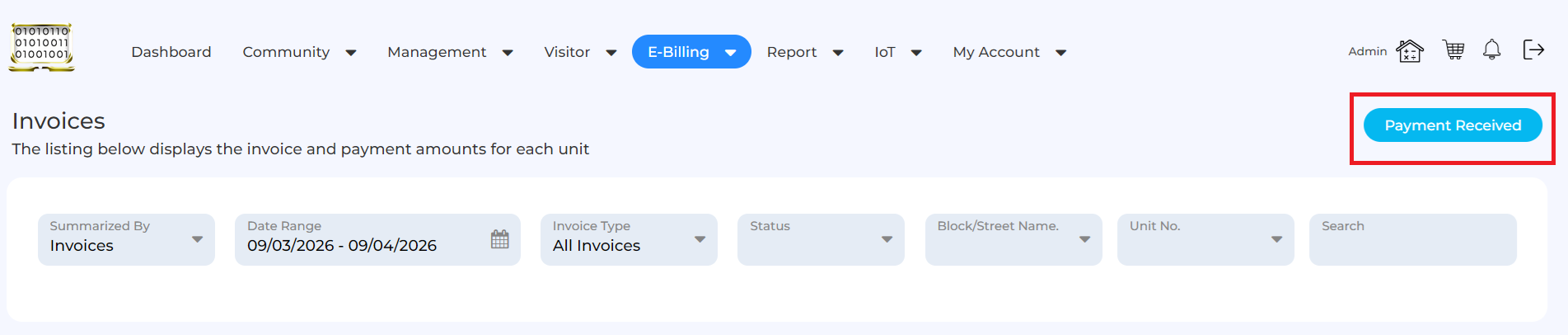Viewport: 1568px width, 335px height.
Task: Expand the Community menu
Action: [299, 52]
